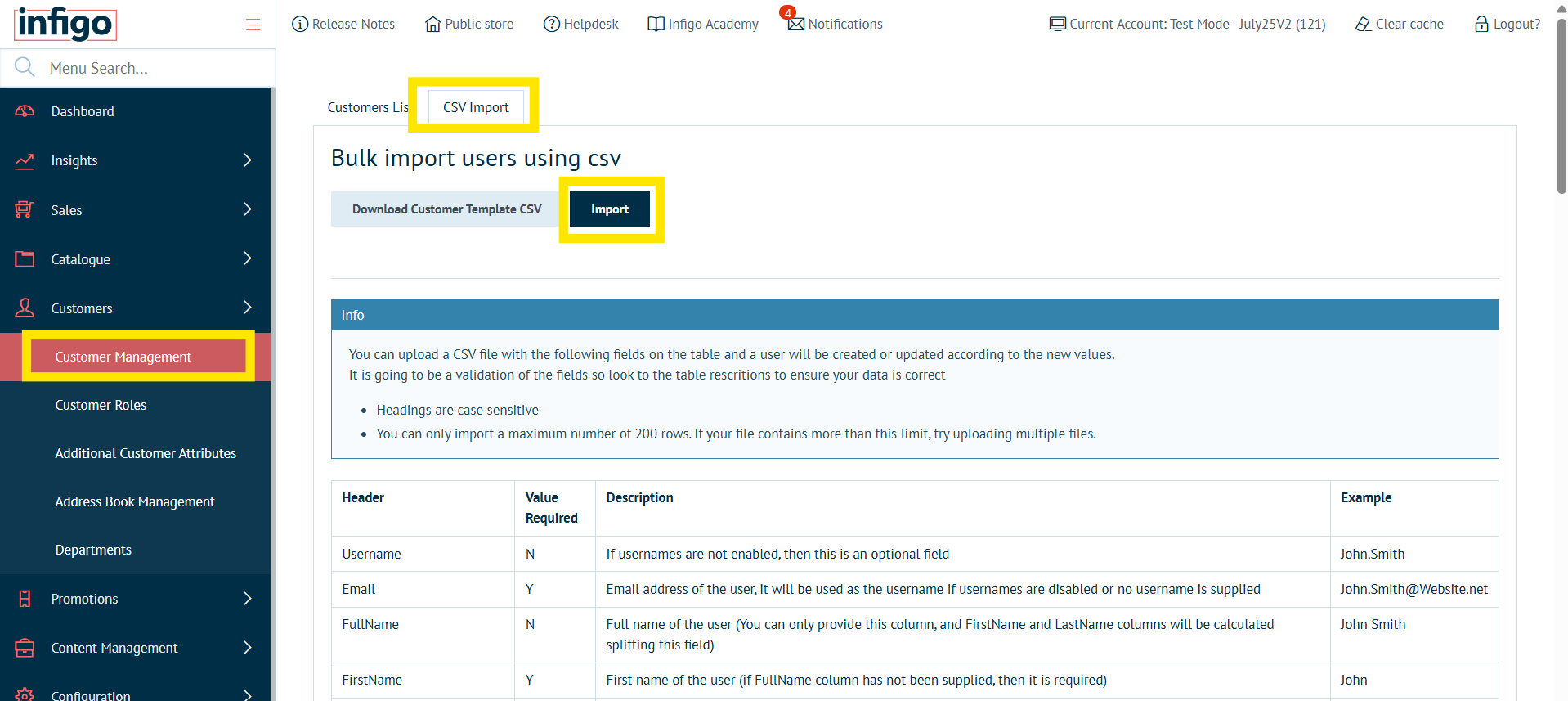Click the Promotions ticket icon
This screenshot has height=701, width=1568.
[25, 599]
